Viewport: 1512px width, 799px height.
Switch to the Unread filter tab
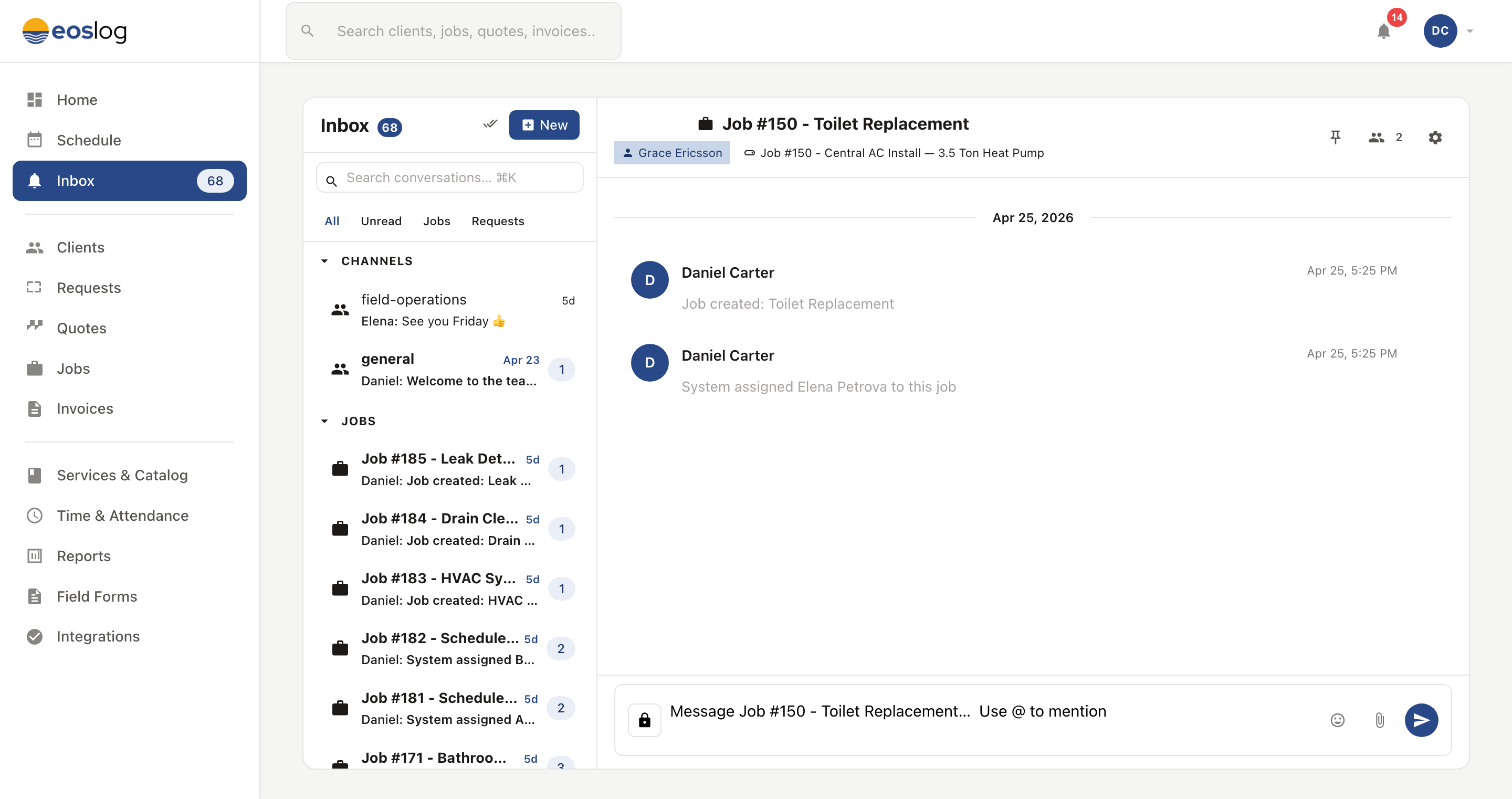(x=381, y=222)
